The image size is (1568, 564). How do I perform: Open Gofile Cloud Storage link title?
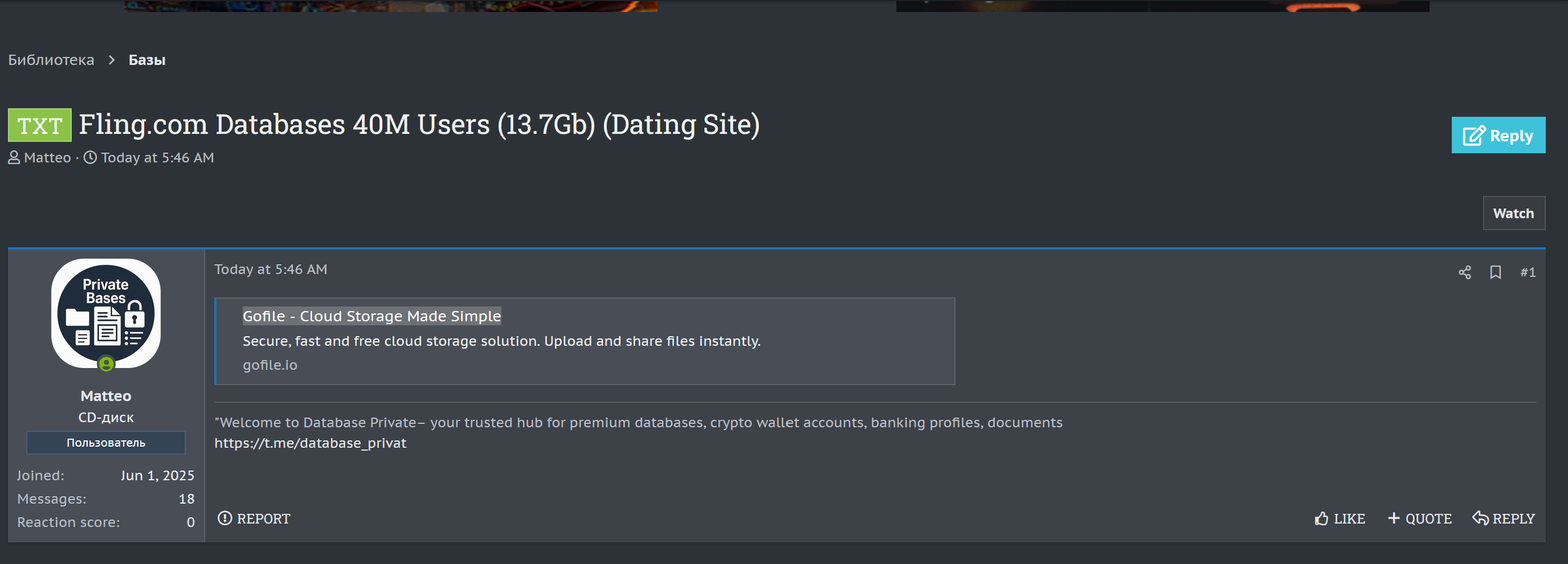point(371,316)
